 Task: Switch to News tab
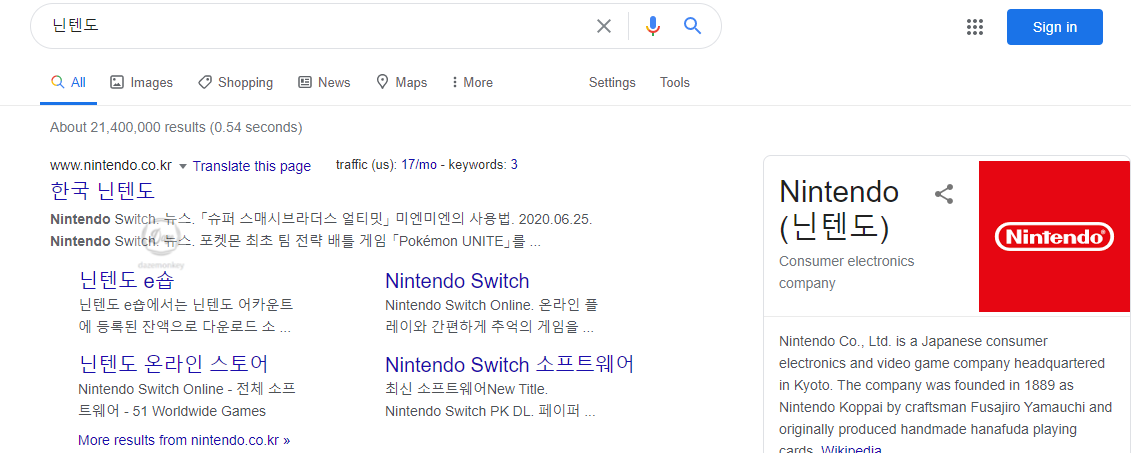pyautogui.click(x=324, y=82)
